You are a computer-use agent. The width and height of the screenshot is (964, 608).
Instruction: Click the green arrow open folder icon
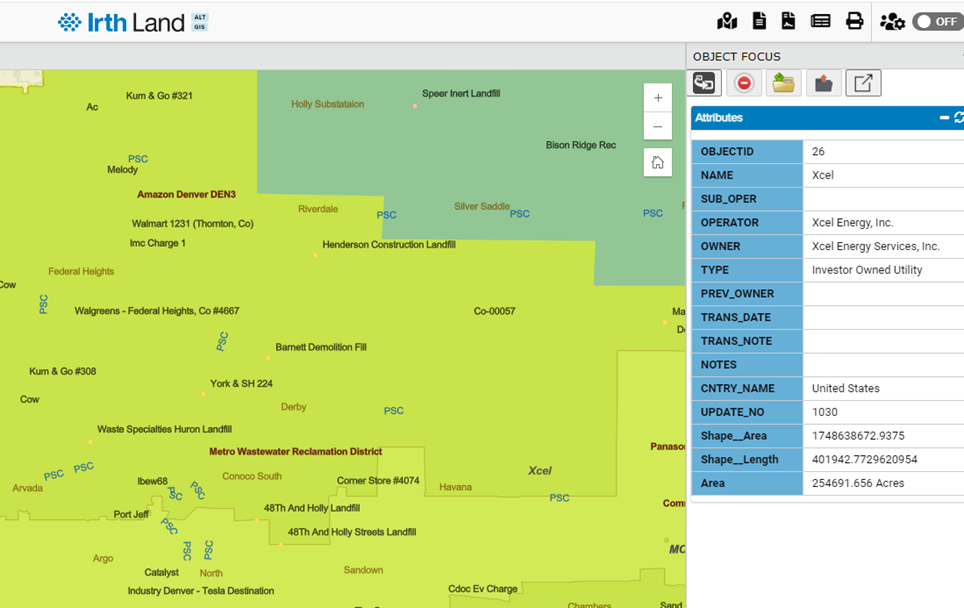[x=783, y=82]
